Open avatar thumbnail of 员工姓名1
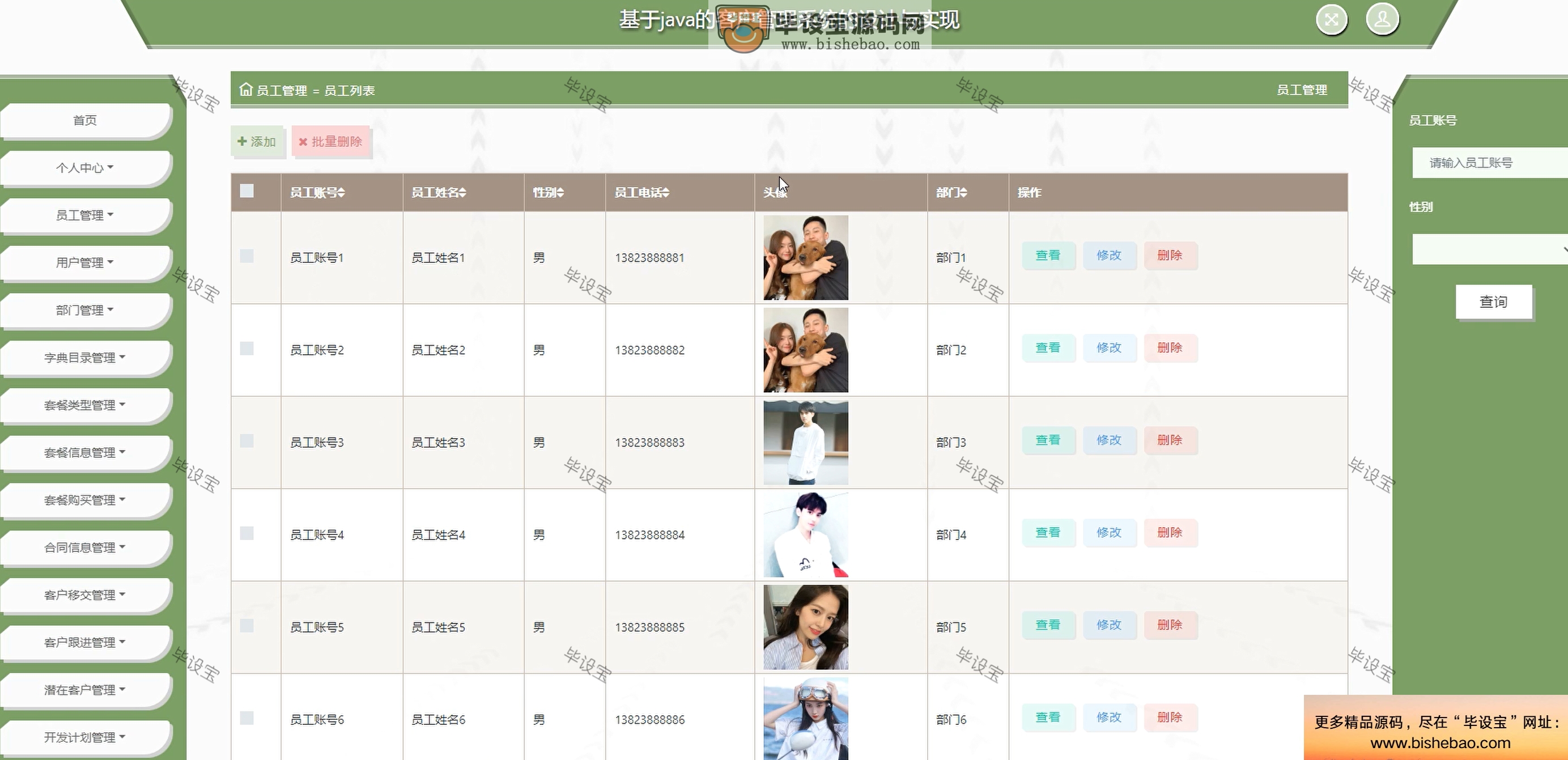Screen dimensions: 1568x760 pos(805,258)
